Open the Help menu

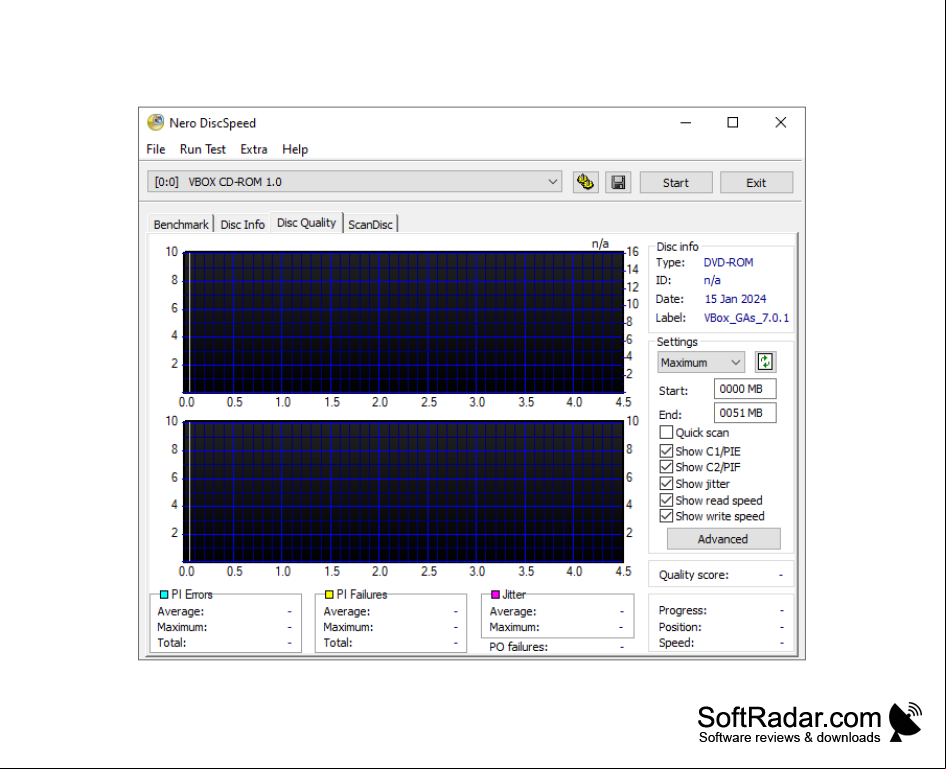pos(295,149)
